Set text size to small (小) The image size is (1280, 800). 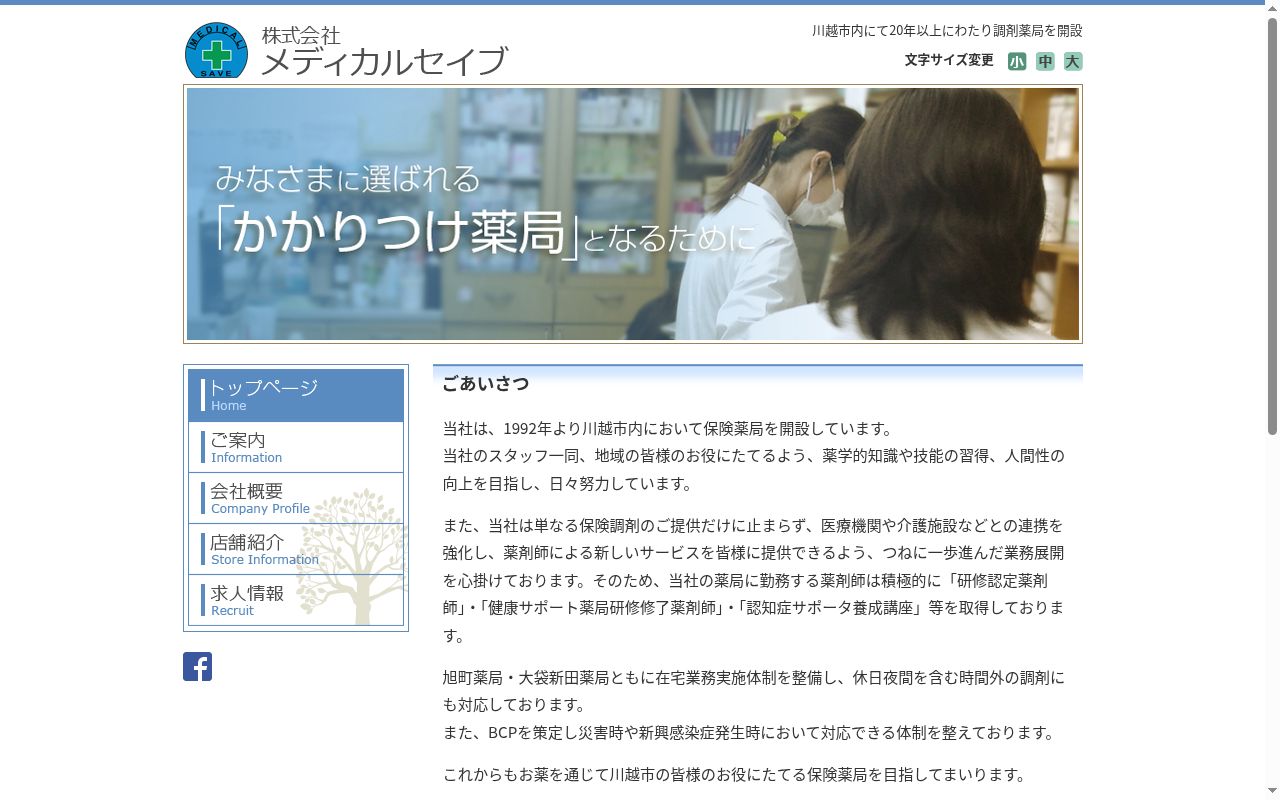click(1017, 61)
